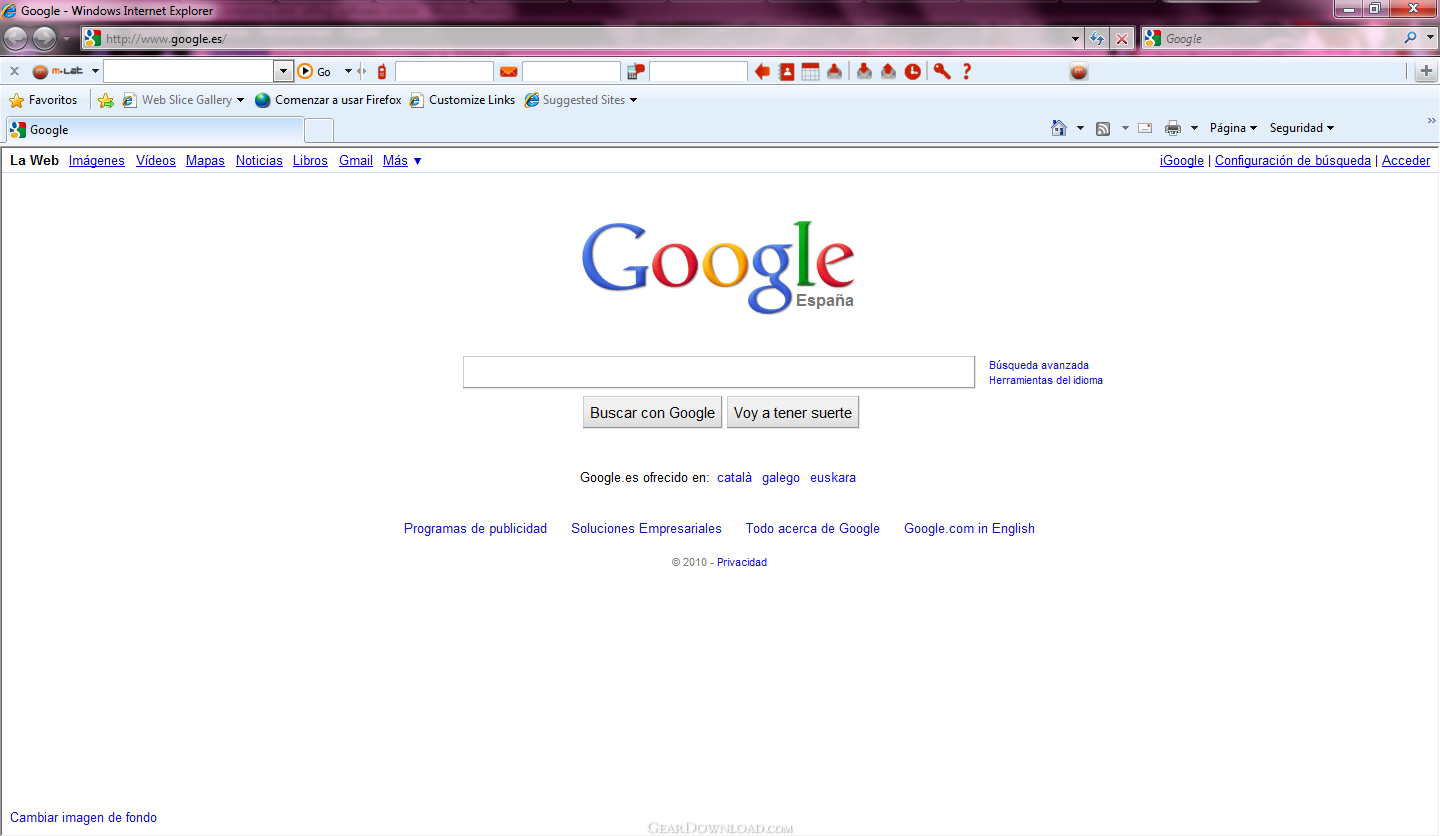This screenshot has width=1440, height=836.
Task: Open search provider dropdown arrow
Action: click(x=1431, y=38)
